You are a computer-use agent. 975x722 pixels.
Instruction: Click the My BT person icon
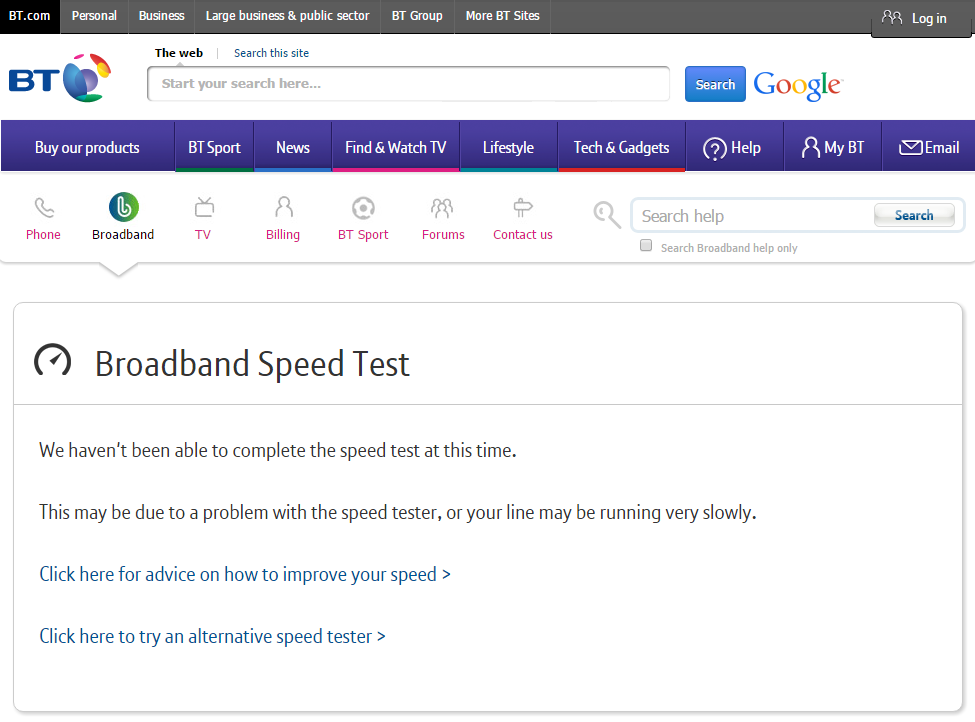click(x=810, y=147)
